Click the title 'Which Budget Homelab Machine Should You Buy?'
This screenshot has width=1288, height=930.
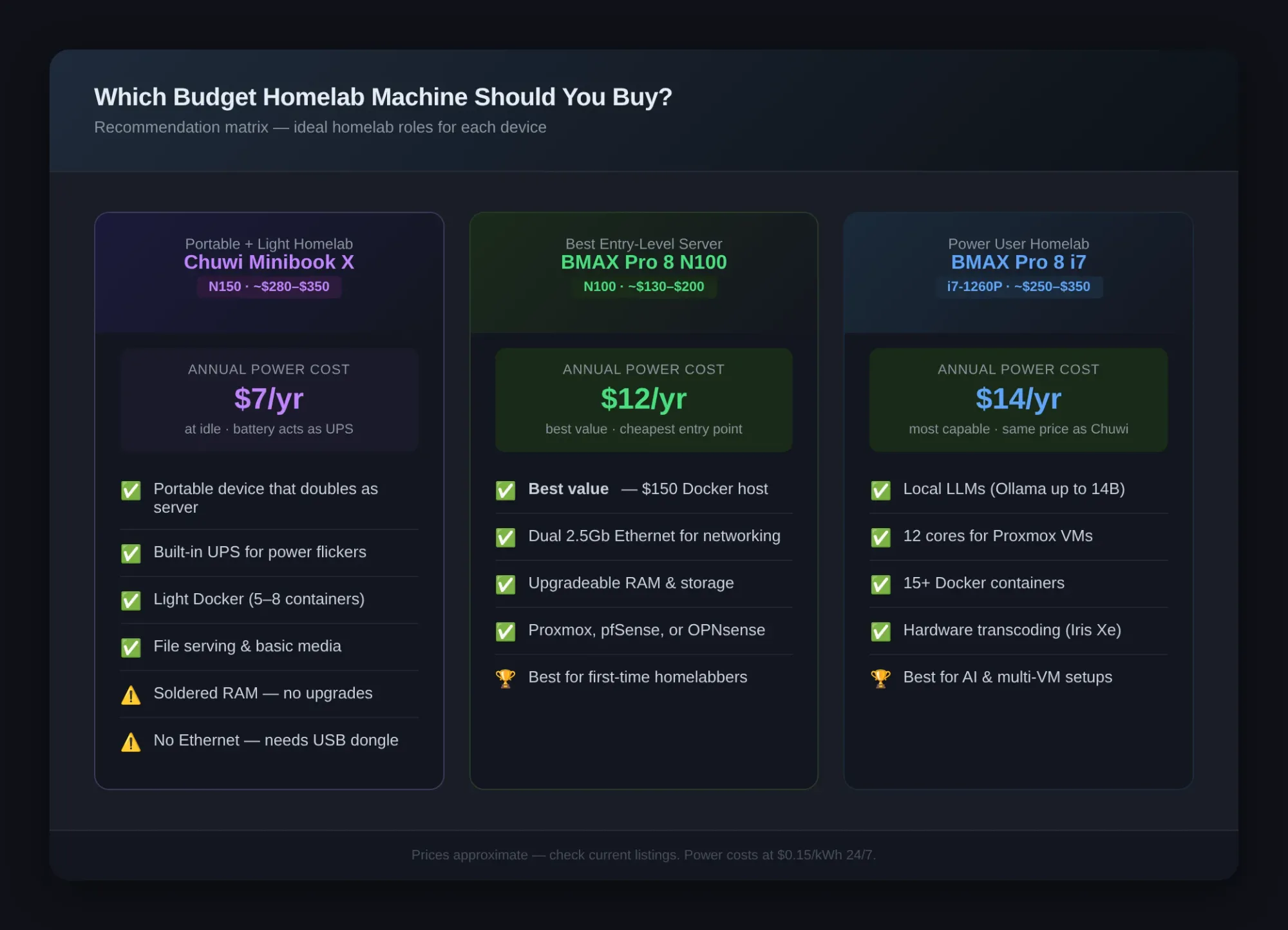(x=383, y=97)
